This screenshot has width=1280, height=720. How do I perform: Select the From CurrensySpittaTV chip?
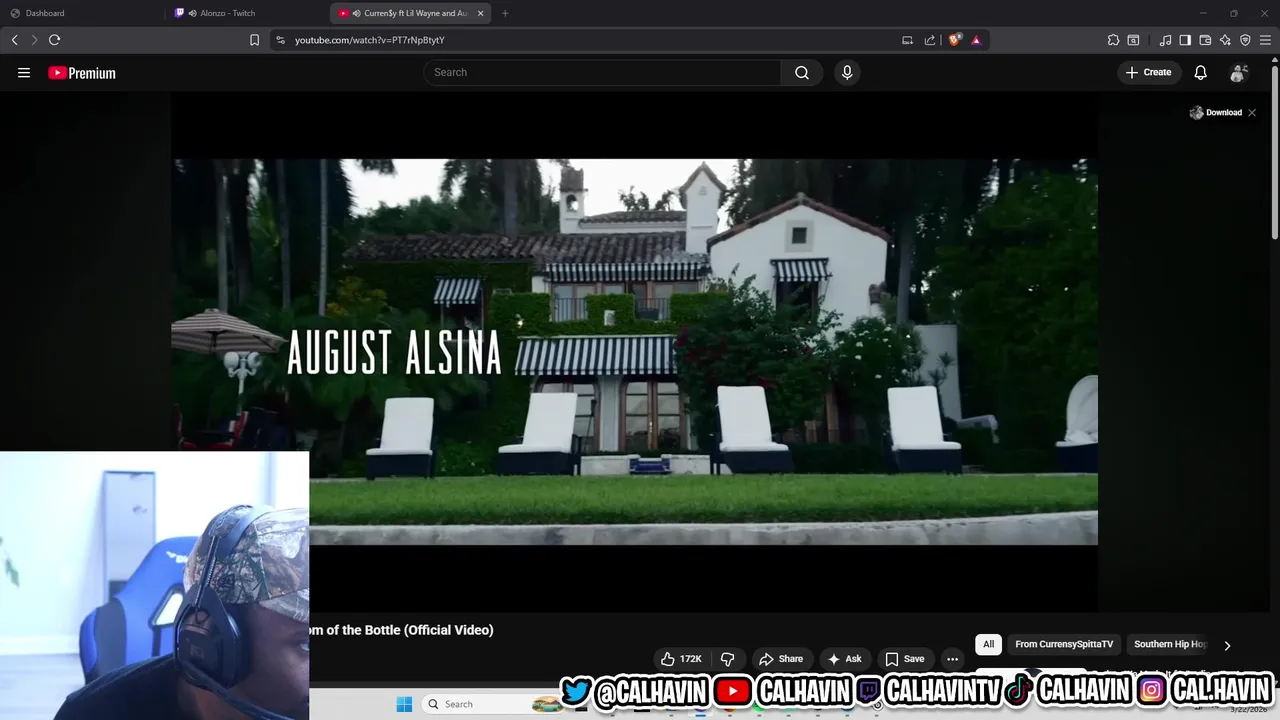(x=1064, y=644)
